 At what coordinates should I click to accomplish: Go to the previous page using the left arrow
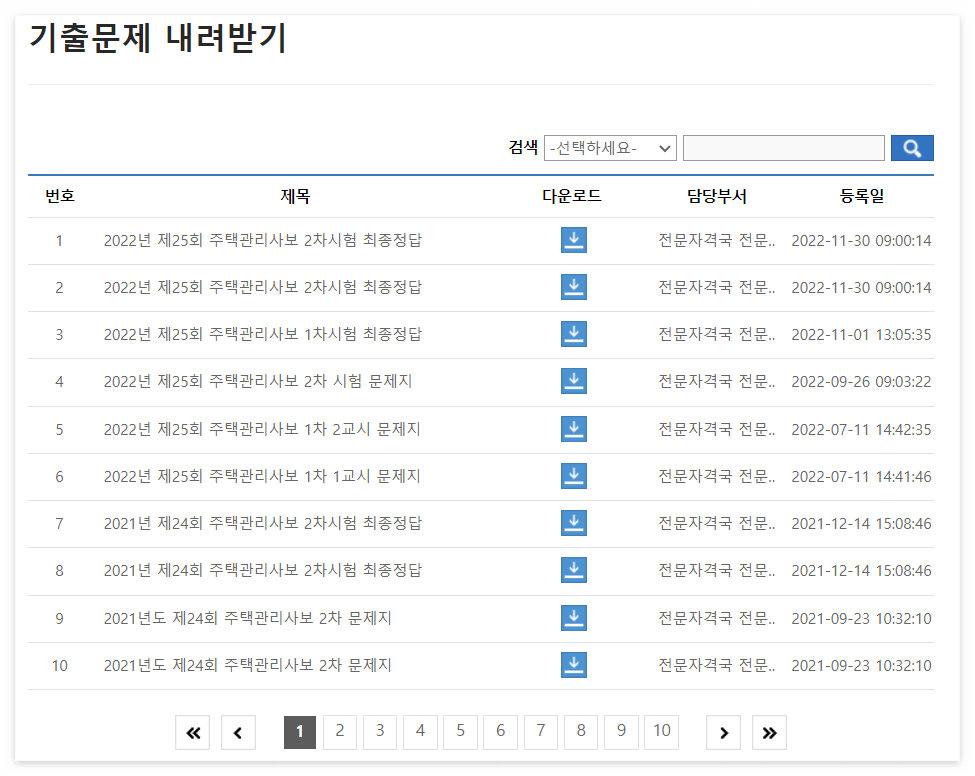238,732
